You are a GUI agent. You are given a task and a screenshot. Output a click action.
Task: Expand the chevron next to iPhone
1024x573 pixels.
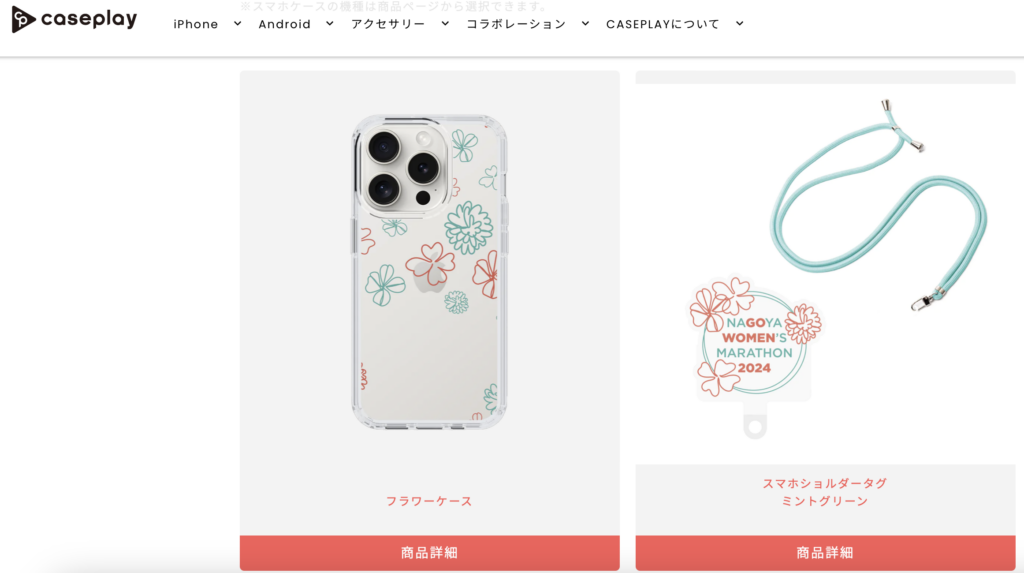(238, 24)
